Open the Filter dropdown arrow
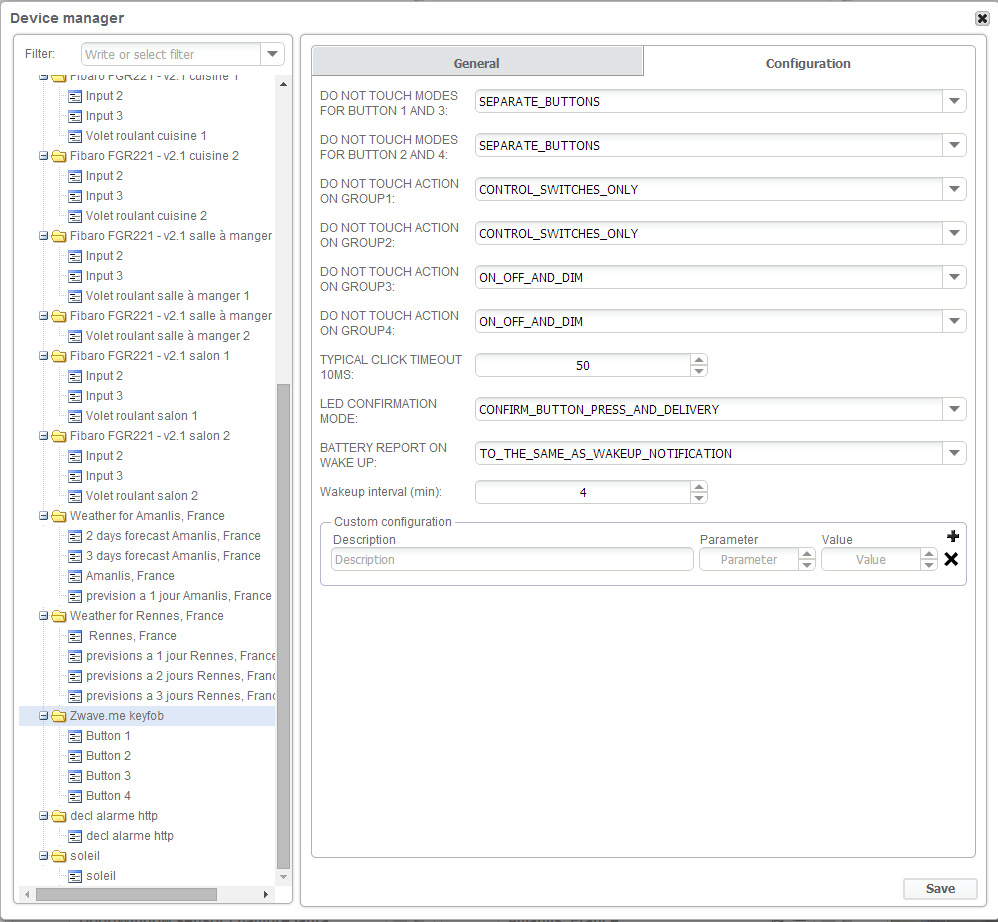Screen dimensions: 998x922 pos(272,54)
